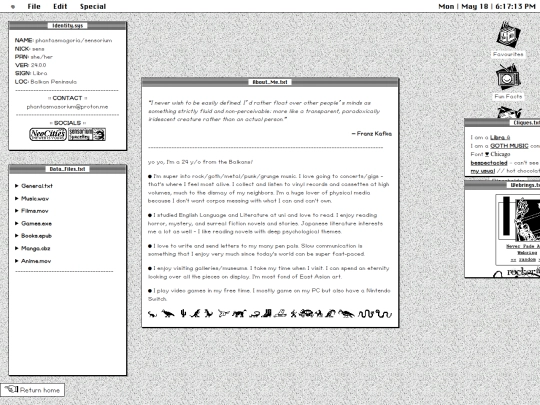The image size is (540, 405).
Task: Click the Font Chicago line in Cliques window
Action: tap(490, 154)
